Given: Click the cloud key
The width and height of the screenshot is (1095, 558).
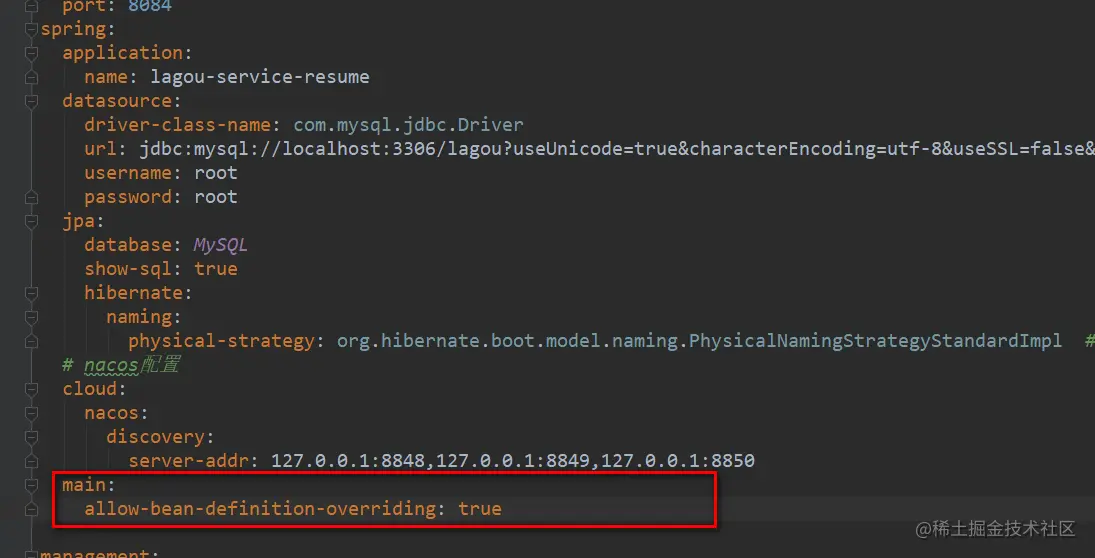Looking at the screenshot, I should 89,389.
